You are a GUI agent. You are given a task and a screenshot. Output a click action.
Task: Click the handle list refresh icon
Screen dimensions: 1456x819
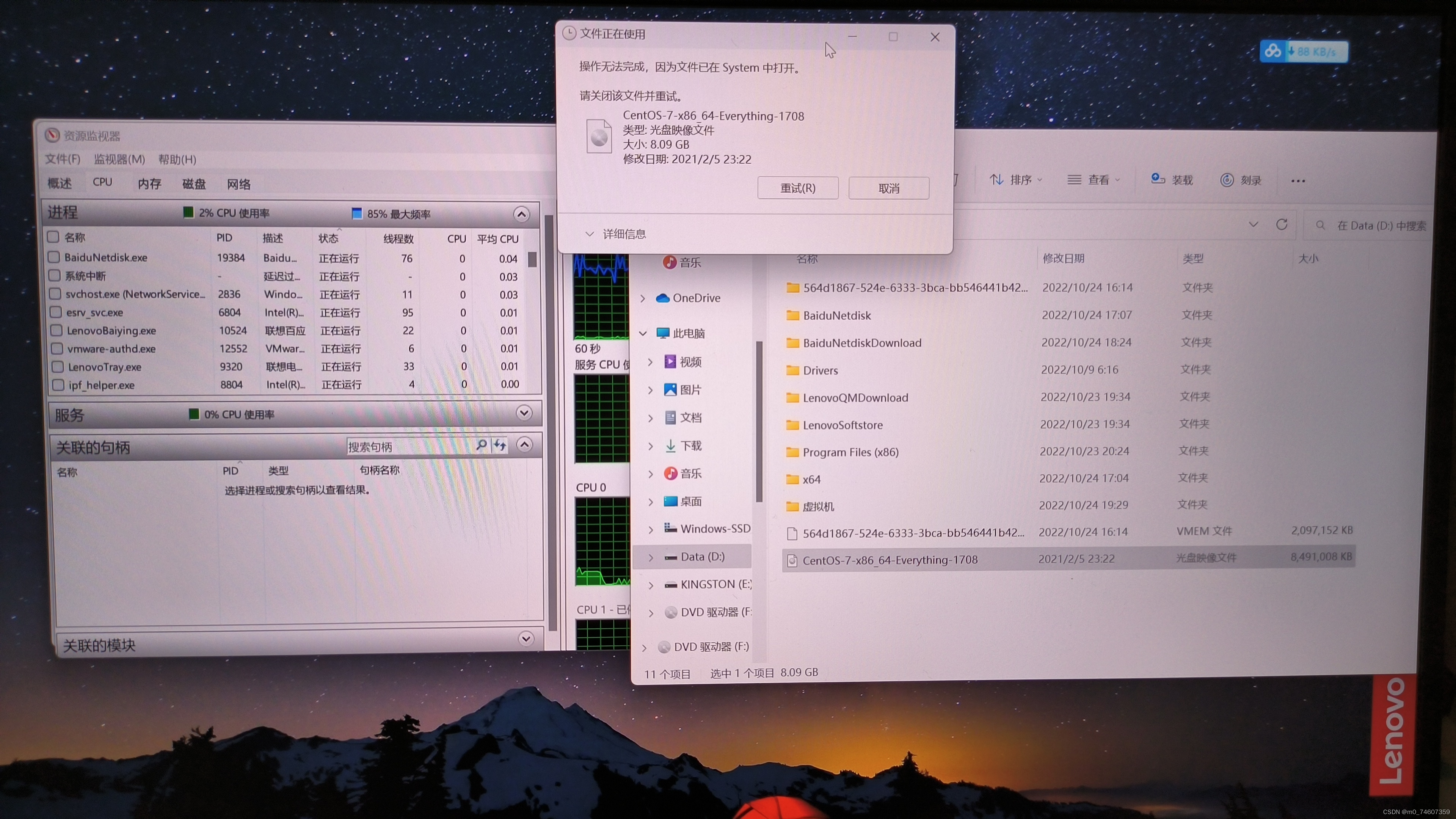coord(500,446)
